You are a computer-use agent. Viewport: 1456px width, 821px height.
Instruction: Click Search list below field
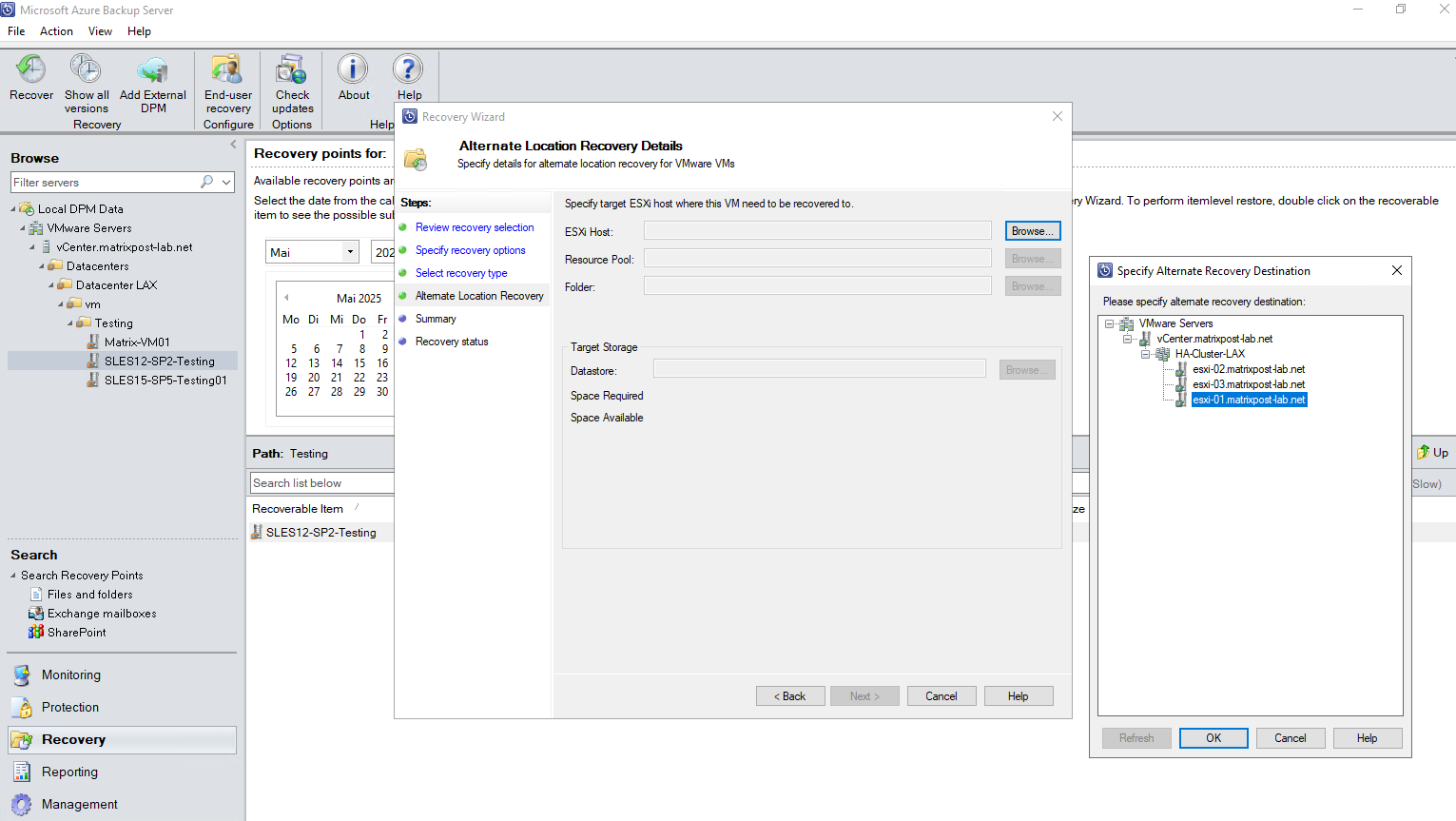click(x=321, y=483)
